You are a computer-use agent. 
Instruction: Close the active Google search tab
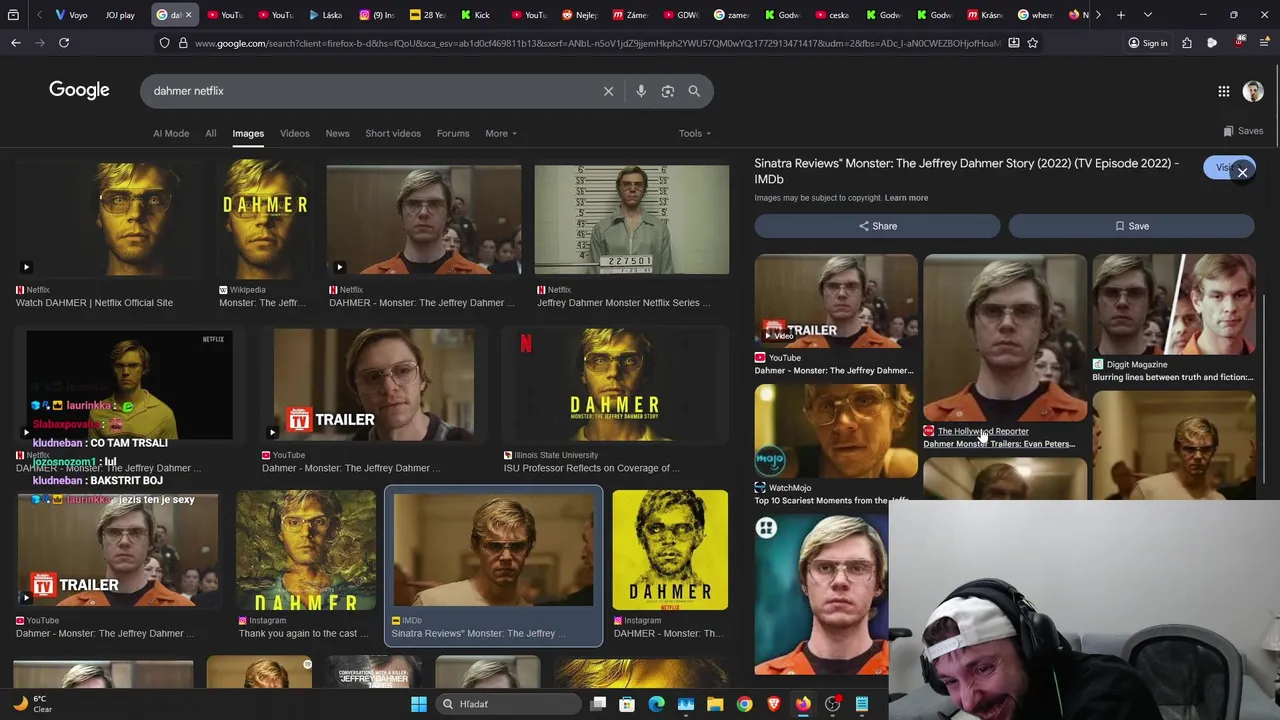188,15
